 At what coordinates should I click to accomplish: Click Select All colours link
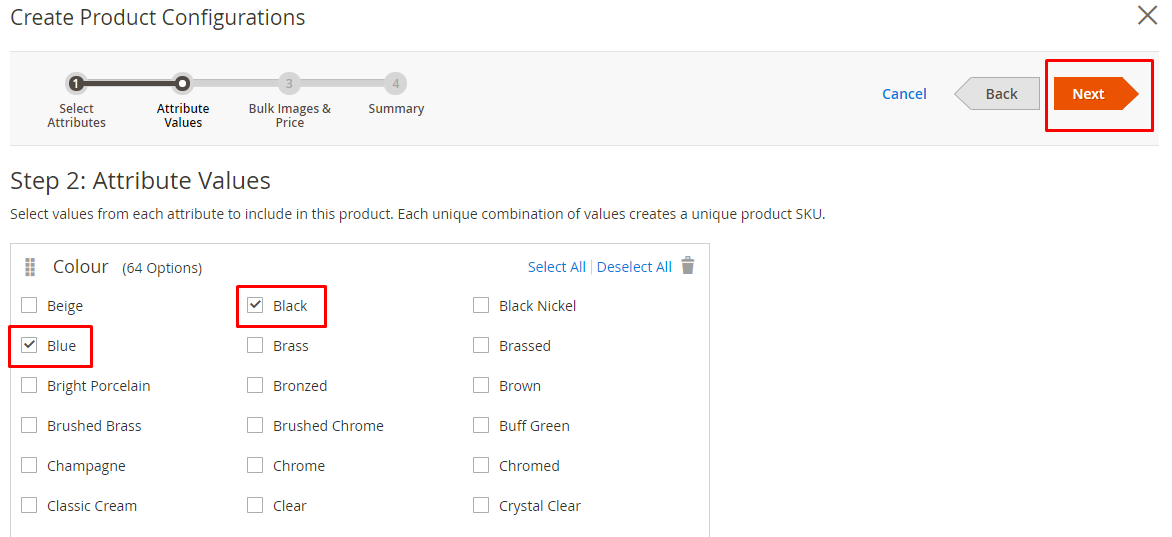tap(556, 267)
